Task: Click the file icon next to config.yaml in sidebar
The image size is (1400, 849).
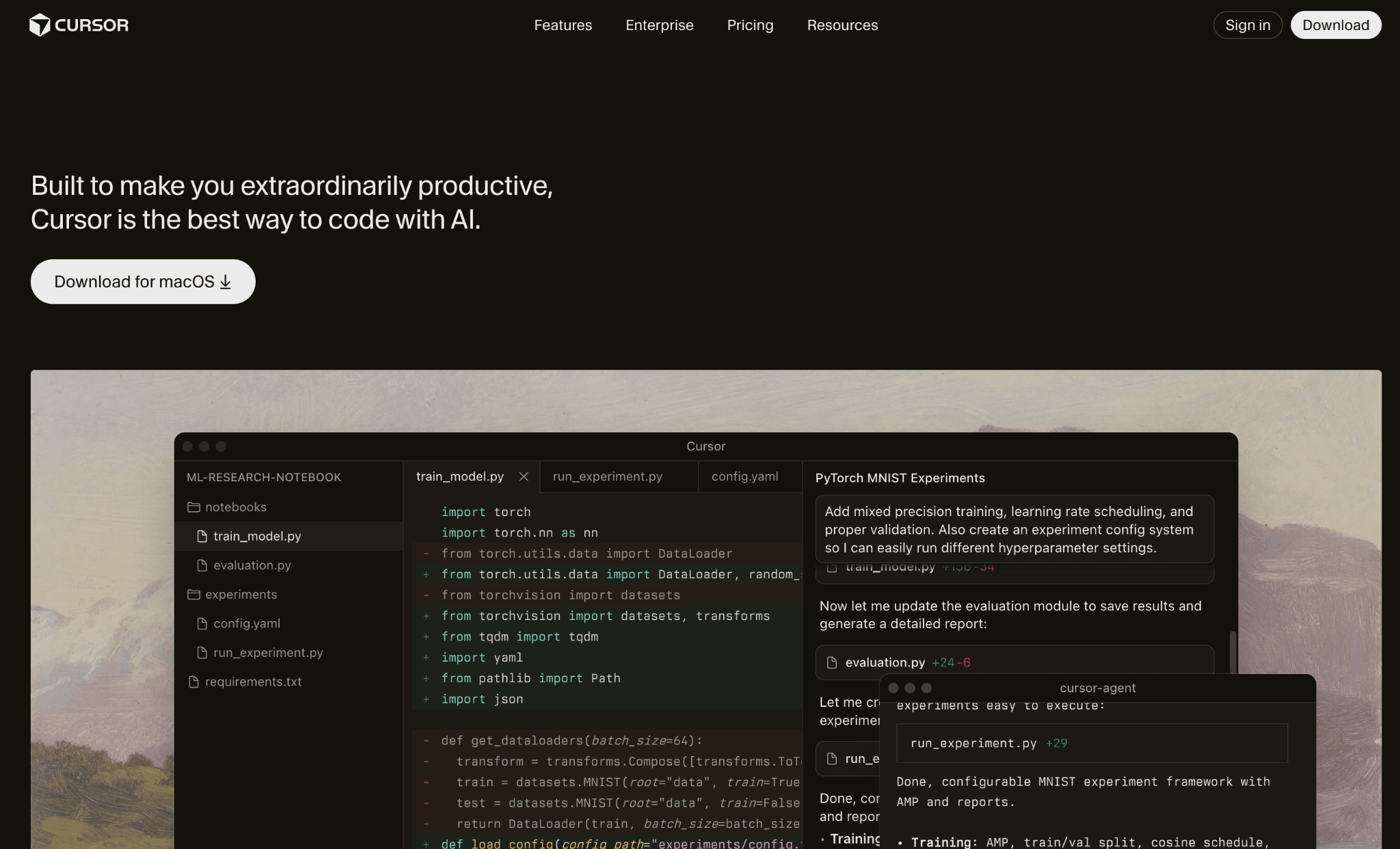Action: (x=201, y=623)
